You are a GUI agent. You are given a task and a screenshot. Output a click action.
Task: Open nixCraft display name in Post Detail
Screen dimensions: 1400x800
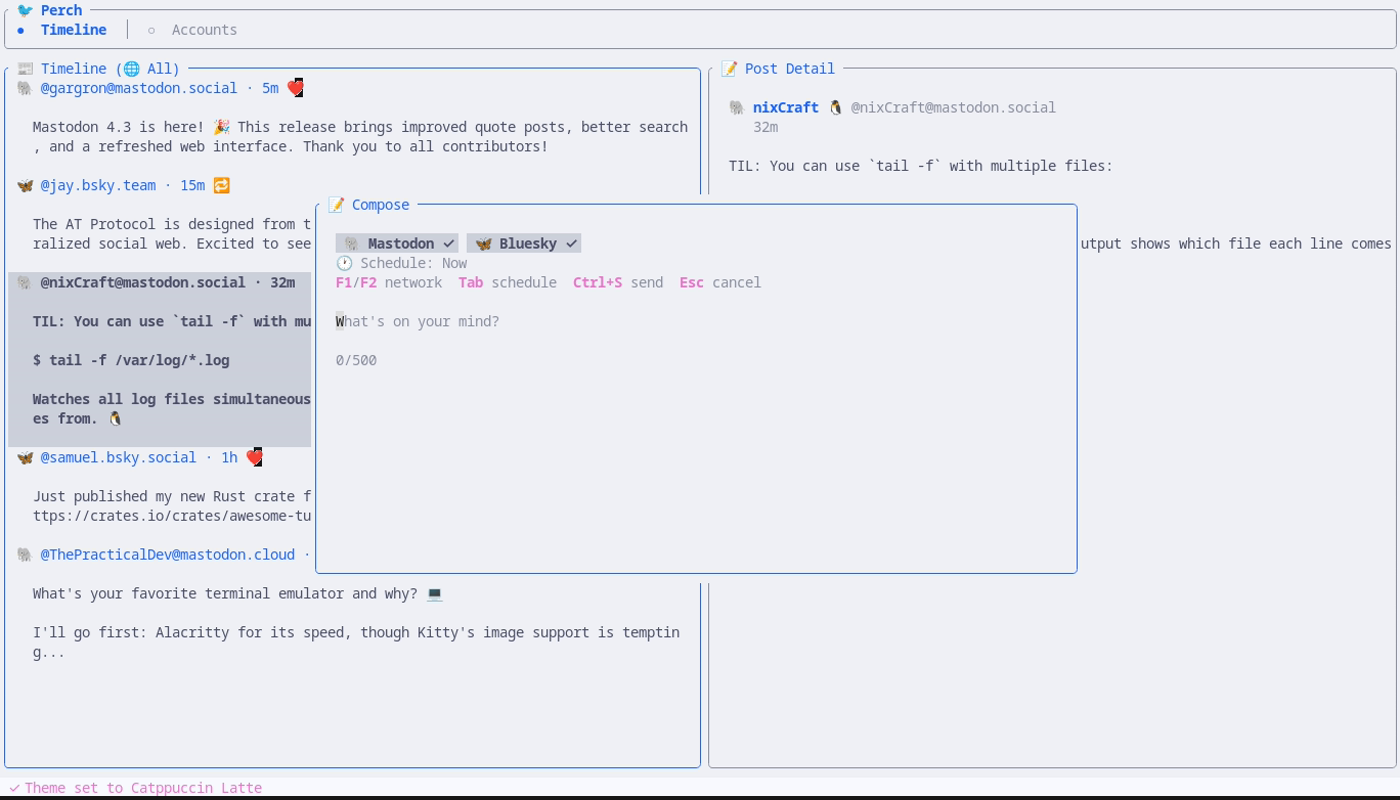click(786, 108)
